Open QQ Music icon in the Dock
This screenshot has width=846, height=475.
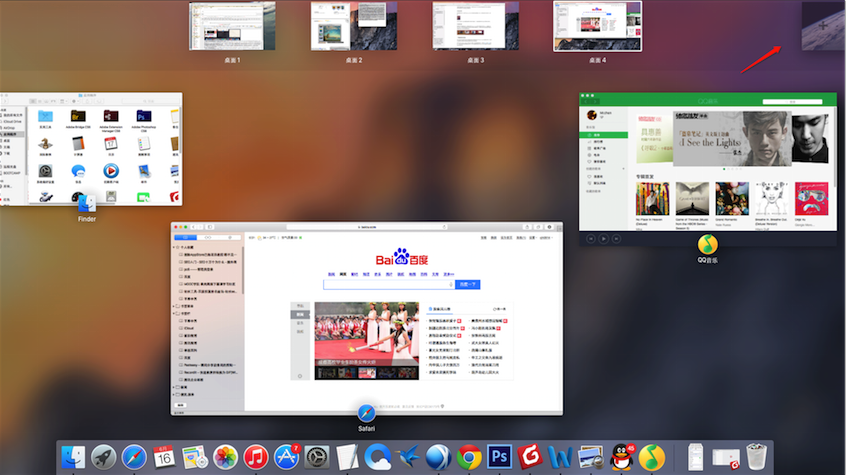(x=652, y=457)
